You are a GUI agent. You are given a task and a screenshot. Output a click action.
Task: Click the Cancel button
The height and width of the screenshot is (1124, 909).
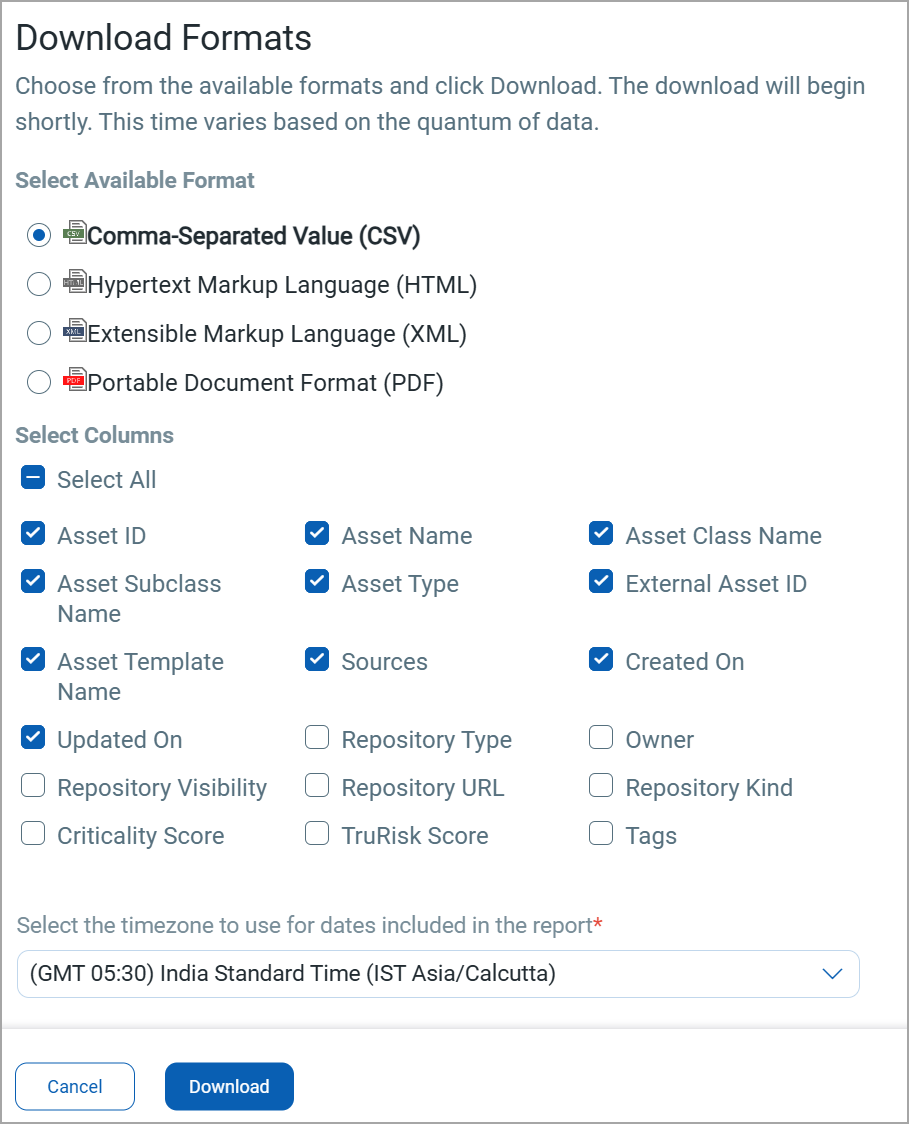(75, 1086)
